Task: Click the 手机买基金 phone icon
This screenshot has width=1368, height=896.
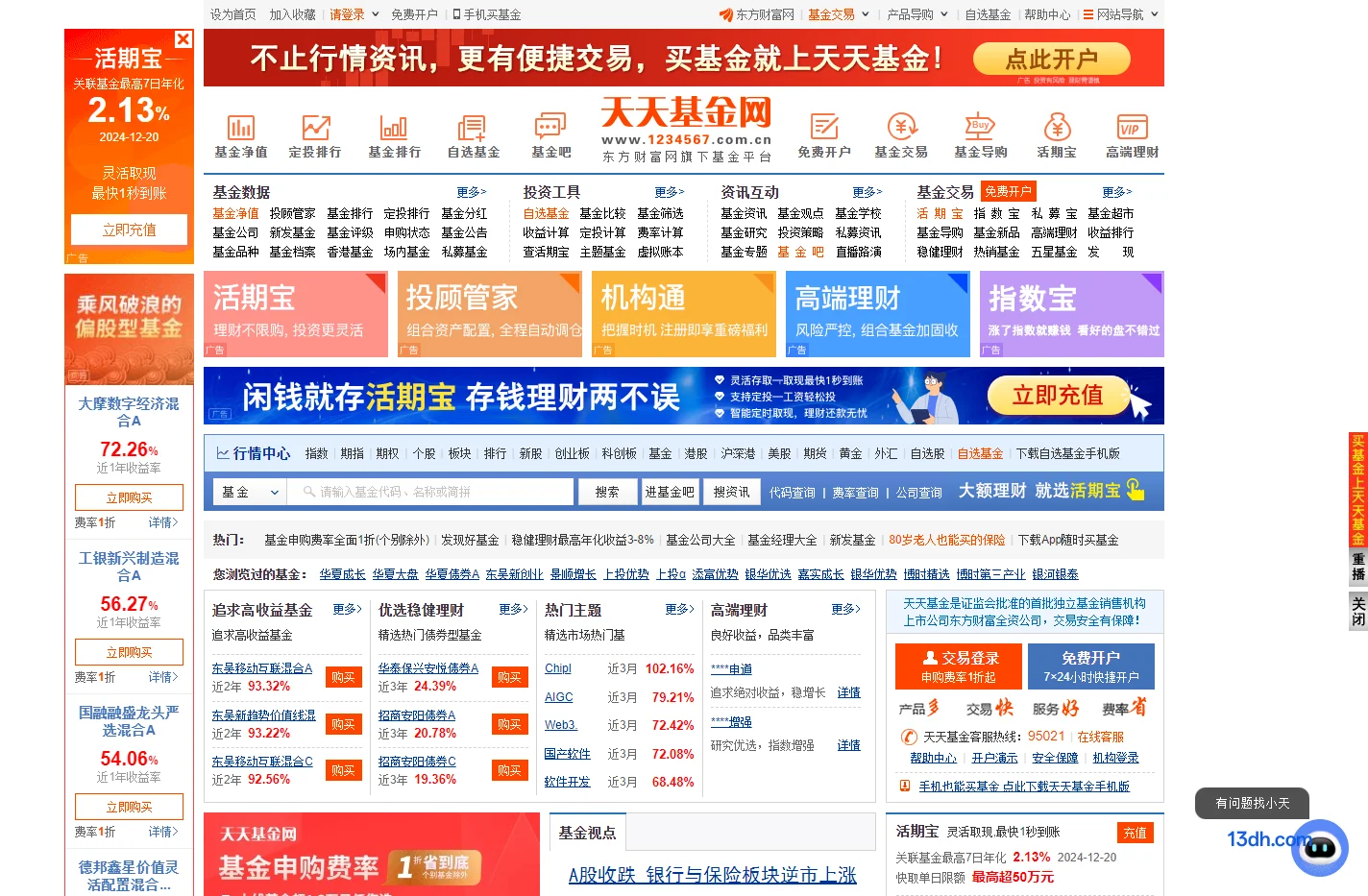Action: coord(456,14)
